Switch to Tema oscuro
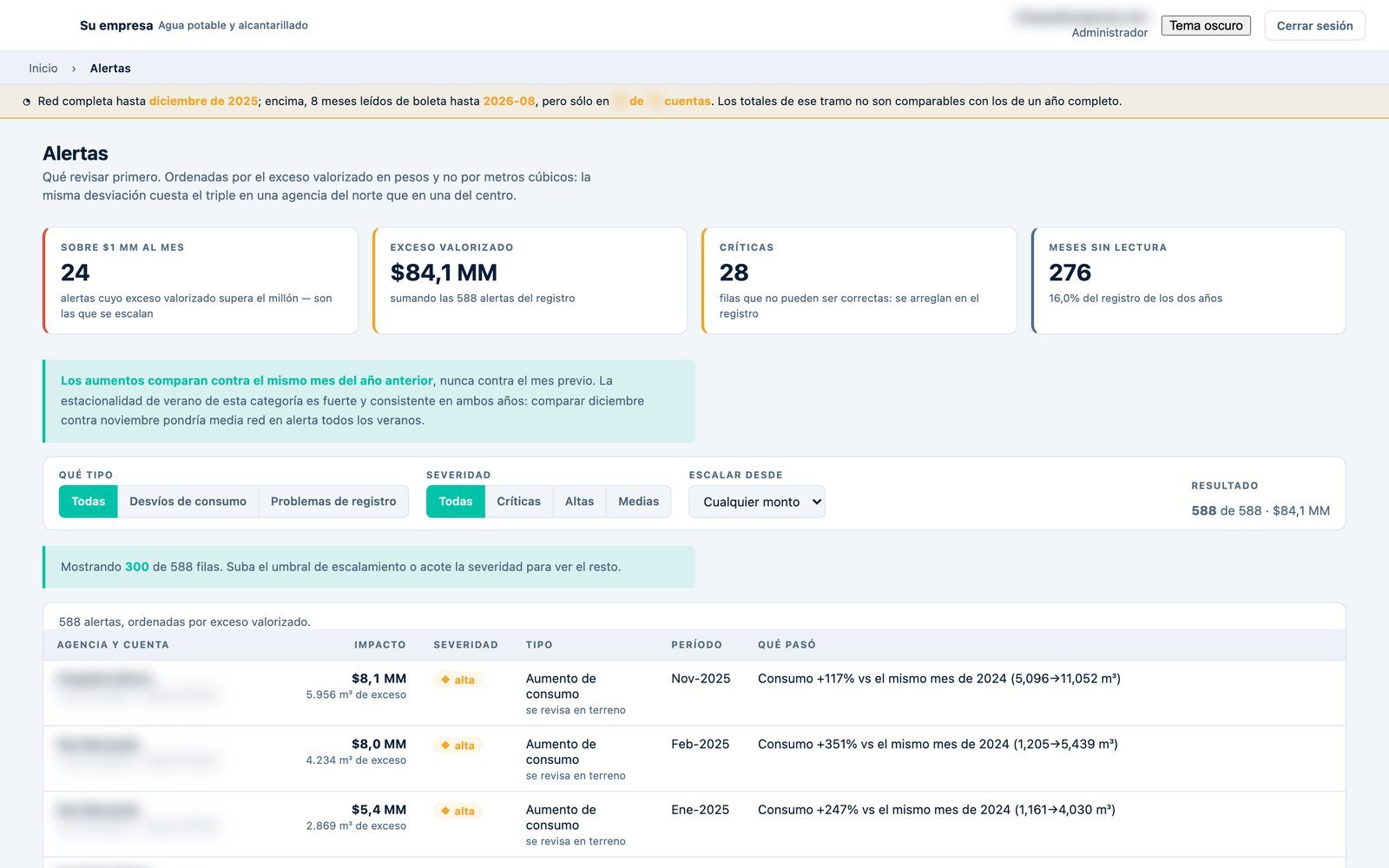The width and height of the screenshot is (1389, 868). tap(1206, 26)
